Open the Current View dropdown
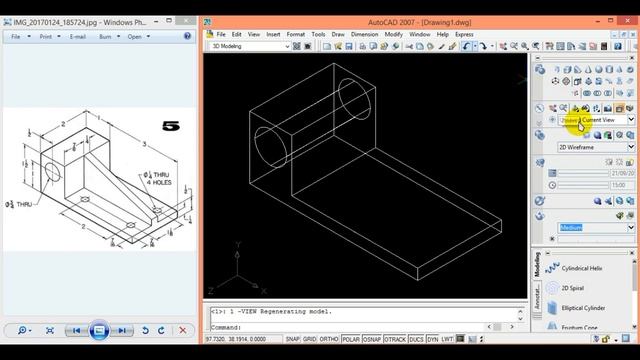This screenshot has width=640, height=360. click(x=631, y=120)
